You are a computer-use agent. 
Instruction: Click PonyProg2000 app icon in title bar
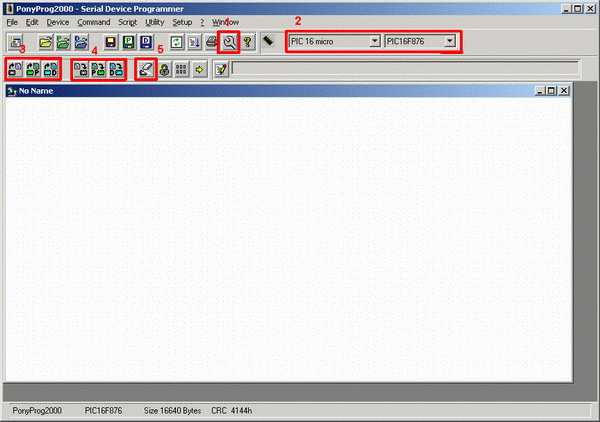click(x=10, y=8)
